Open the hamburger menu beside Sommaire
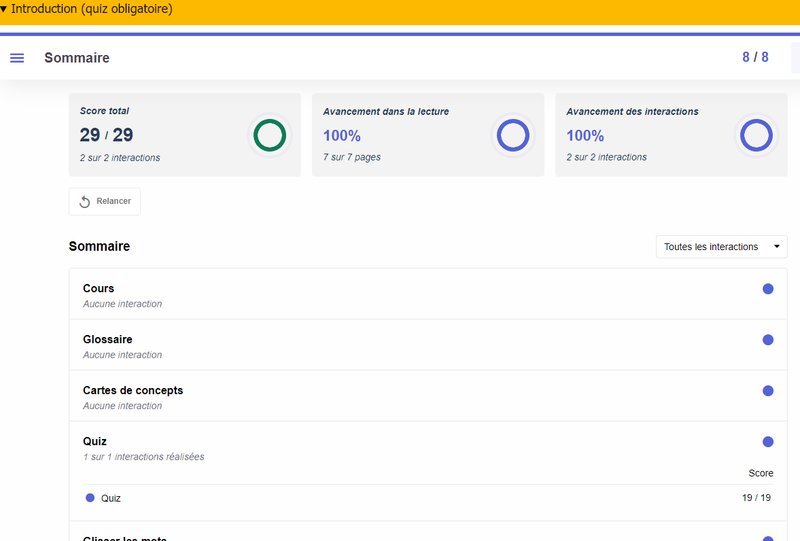 click(17, 58)
